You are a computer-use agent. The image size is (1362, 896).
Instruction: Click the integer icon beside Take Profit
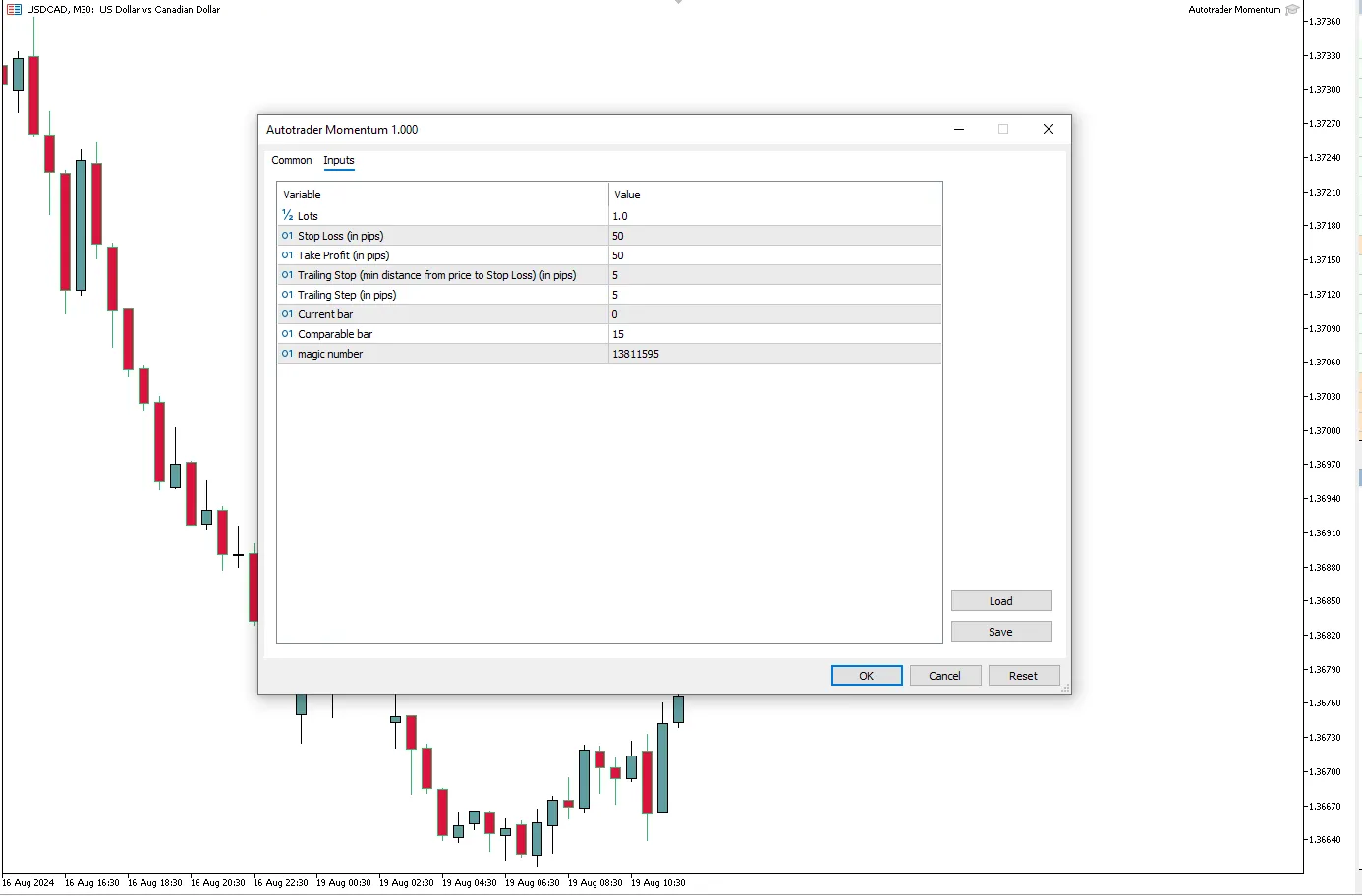point(287,255)
